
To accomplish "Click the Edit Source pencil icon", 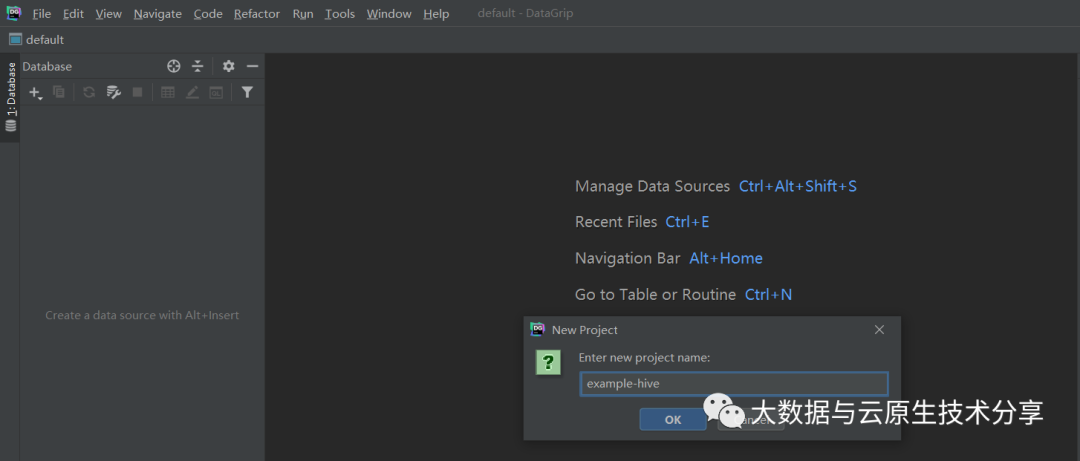I will 192,92.
